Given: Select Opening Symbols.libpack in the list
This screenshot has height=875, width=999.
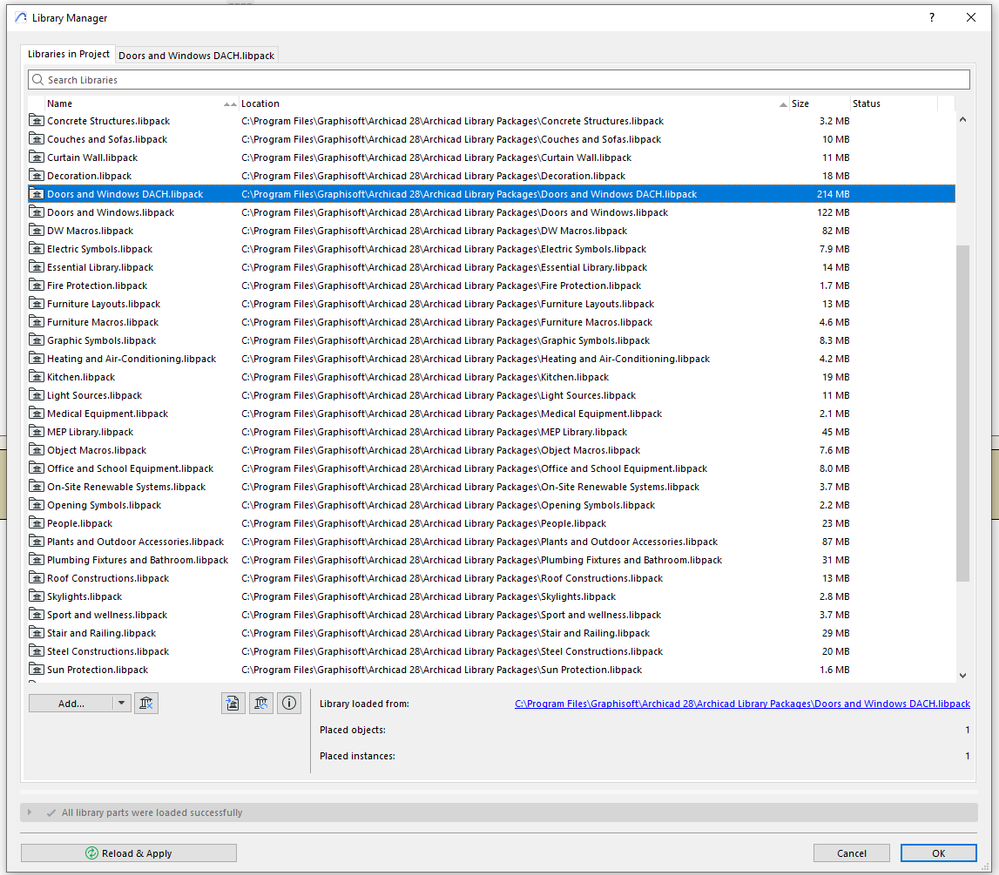Looking at the screenshot, I should 104,505.
